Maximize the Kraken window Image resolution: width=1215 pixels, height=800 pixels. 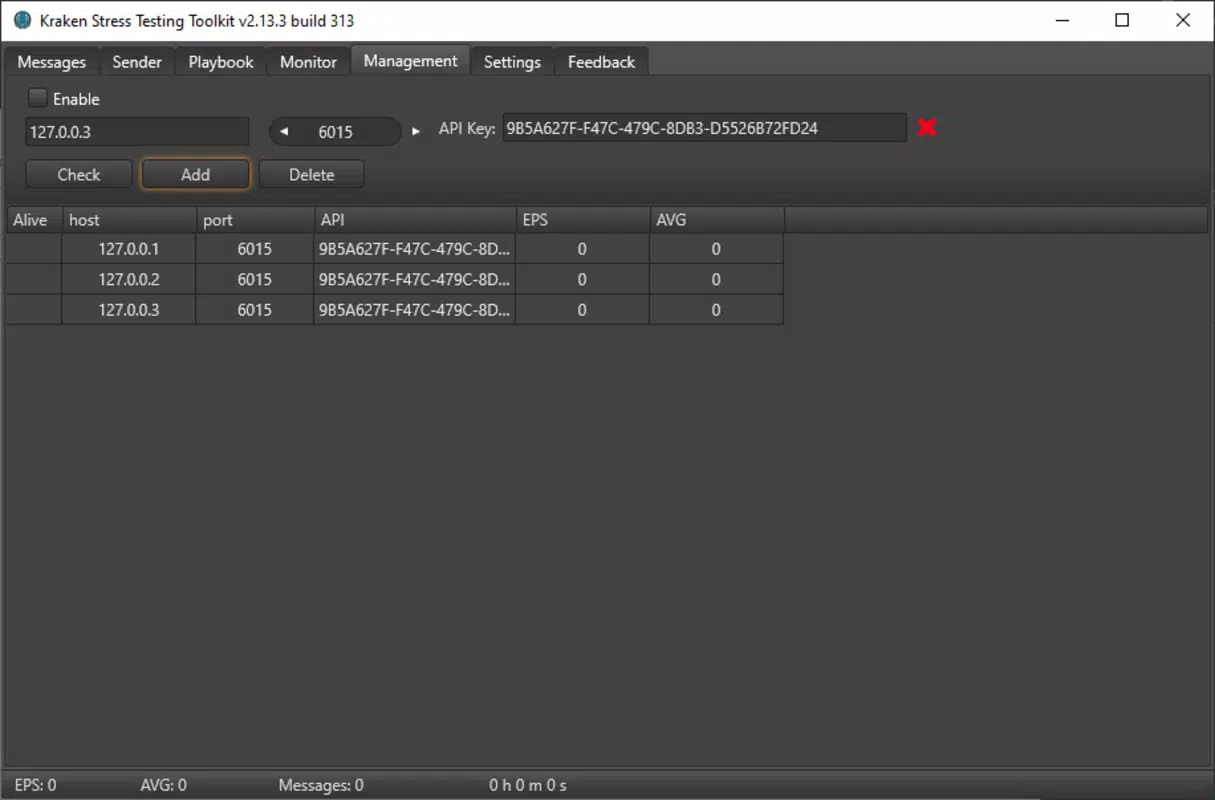(x=1122, y=20)
